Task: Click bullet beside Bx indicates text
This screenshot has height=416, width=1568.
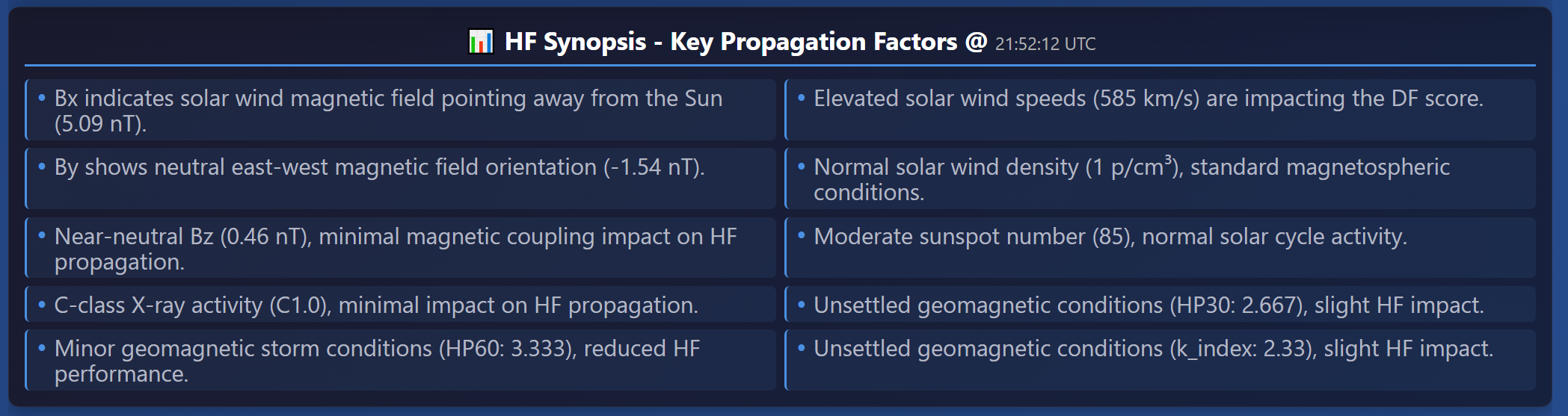Action: (42, 98)
